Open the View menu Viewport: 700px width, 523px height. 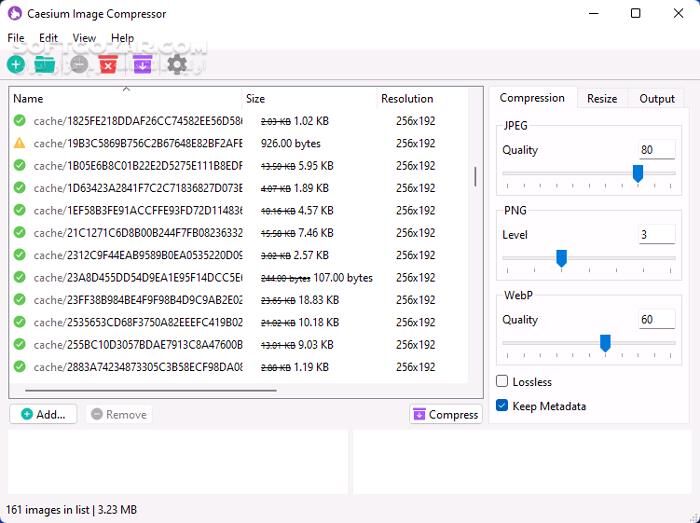pos(84,38)
